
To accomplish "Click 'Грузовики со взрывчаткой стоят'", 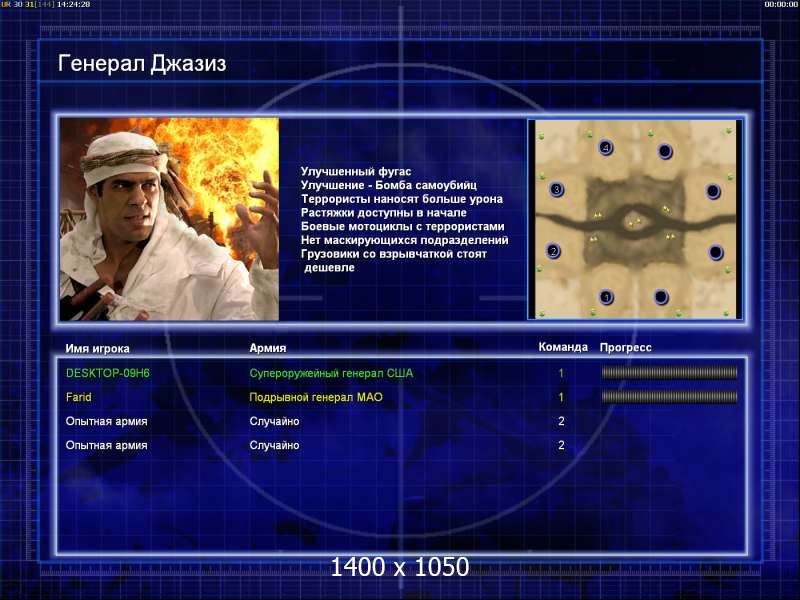I will tap(393, 254).
